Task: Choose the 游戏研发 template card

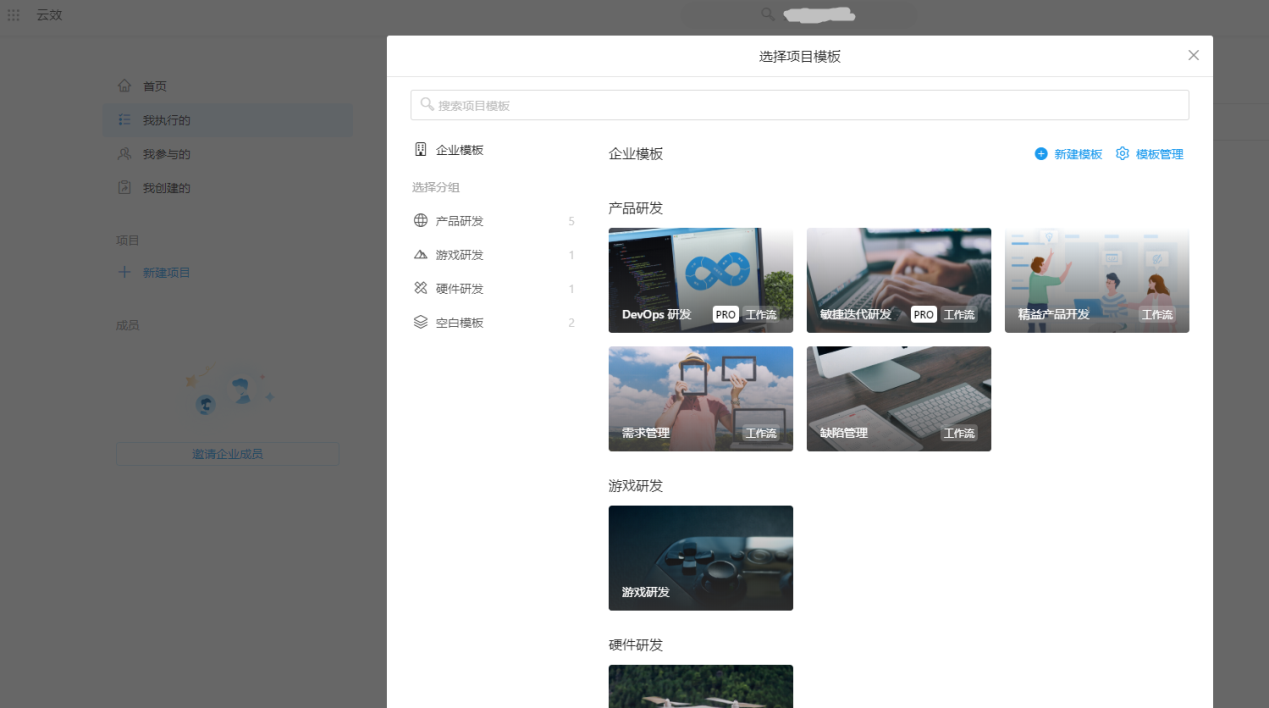Action: click(x=700, y=558)
